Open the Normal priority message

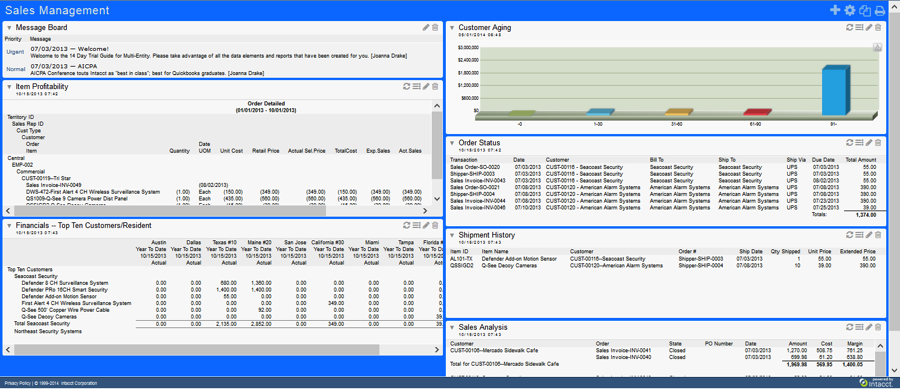pos(15,69)
